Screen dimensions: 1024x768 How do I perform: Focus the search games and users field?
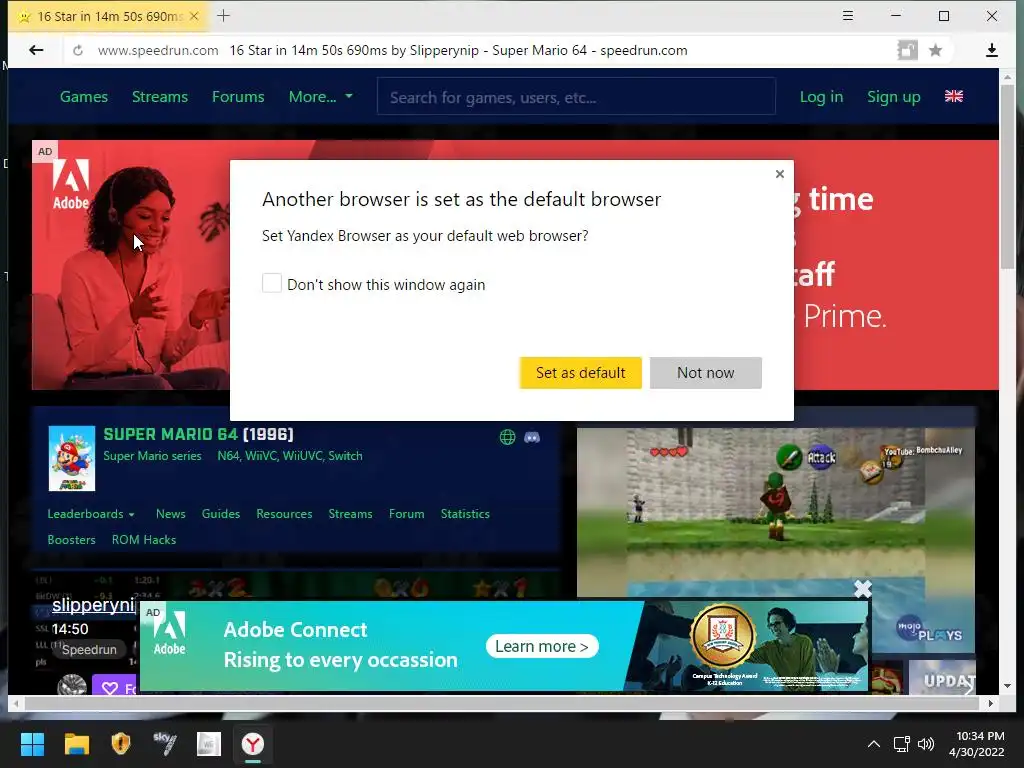coord(576,97)
